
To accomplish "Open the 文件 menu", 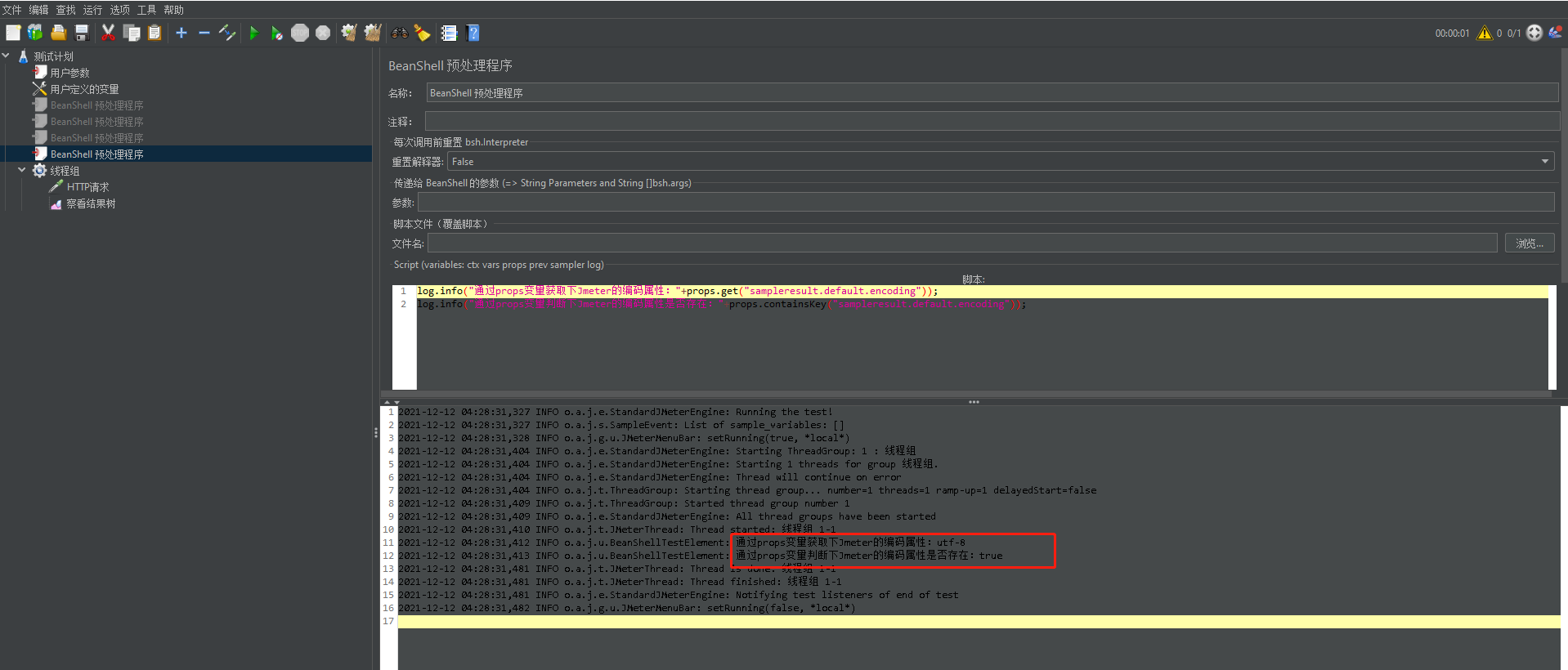I will 11,10.
